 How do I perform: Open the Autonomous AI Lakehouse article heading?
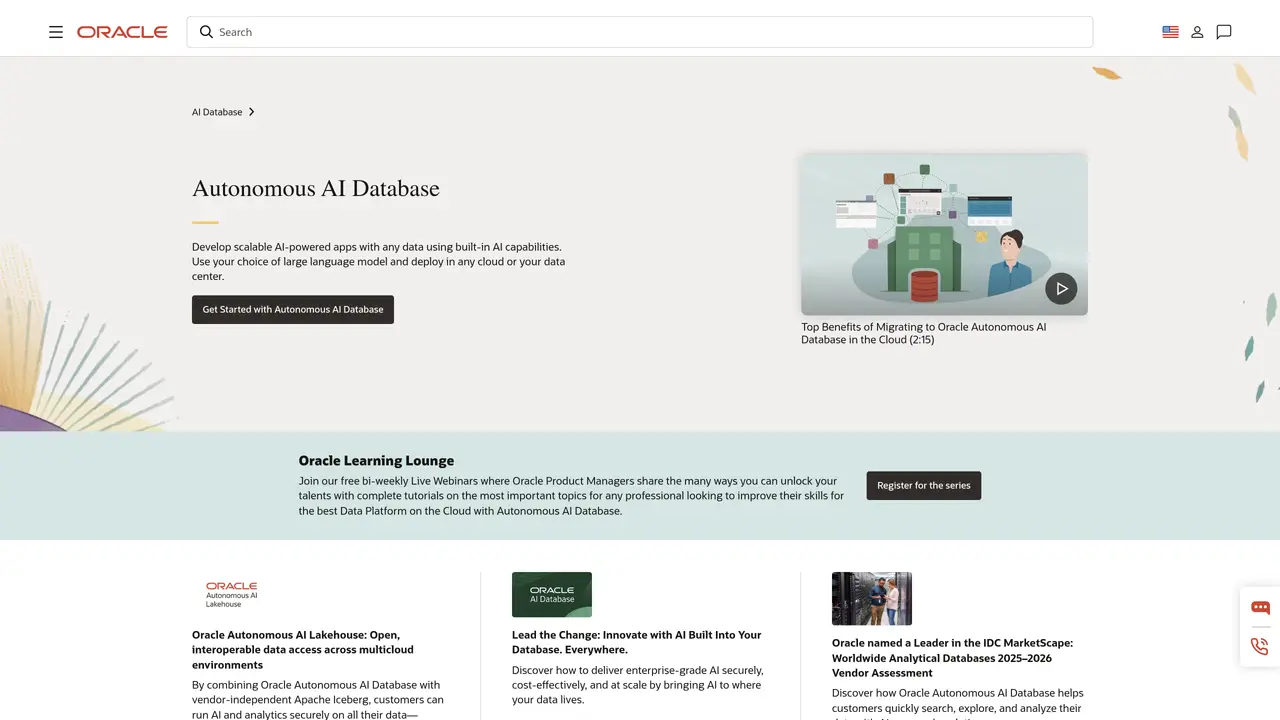[x=303, y=650]
